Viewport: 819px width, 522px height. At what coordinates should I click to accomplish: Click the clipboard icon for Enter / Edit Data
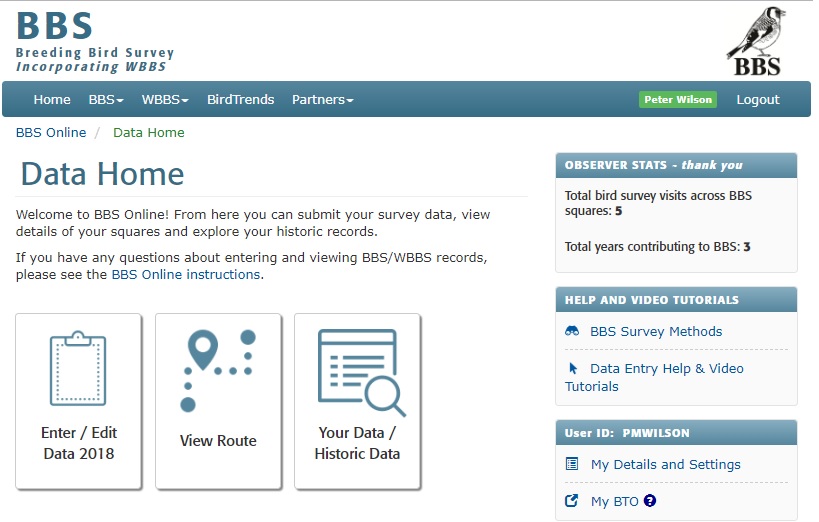pyautogui.click(x=78, y=370)
